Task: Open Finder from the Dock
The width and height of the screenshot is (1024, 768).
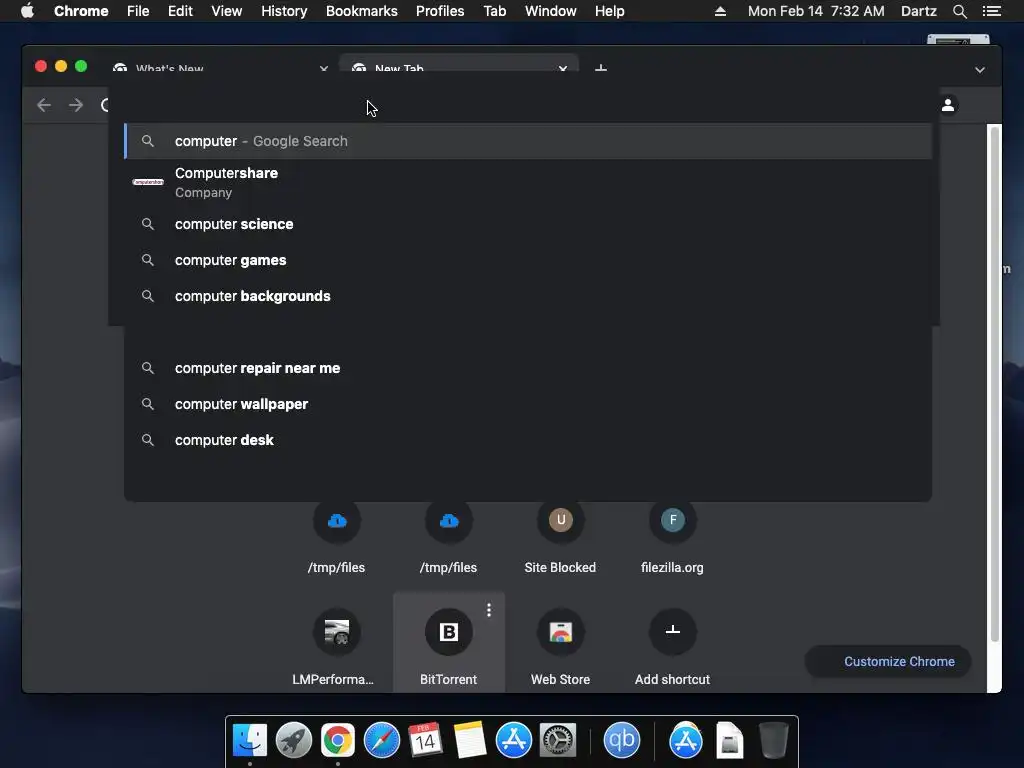Action: point(249,740)
